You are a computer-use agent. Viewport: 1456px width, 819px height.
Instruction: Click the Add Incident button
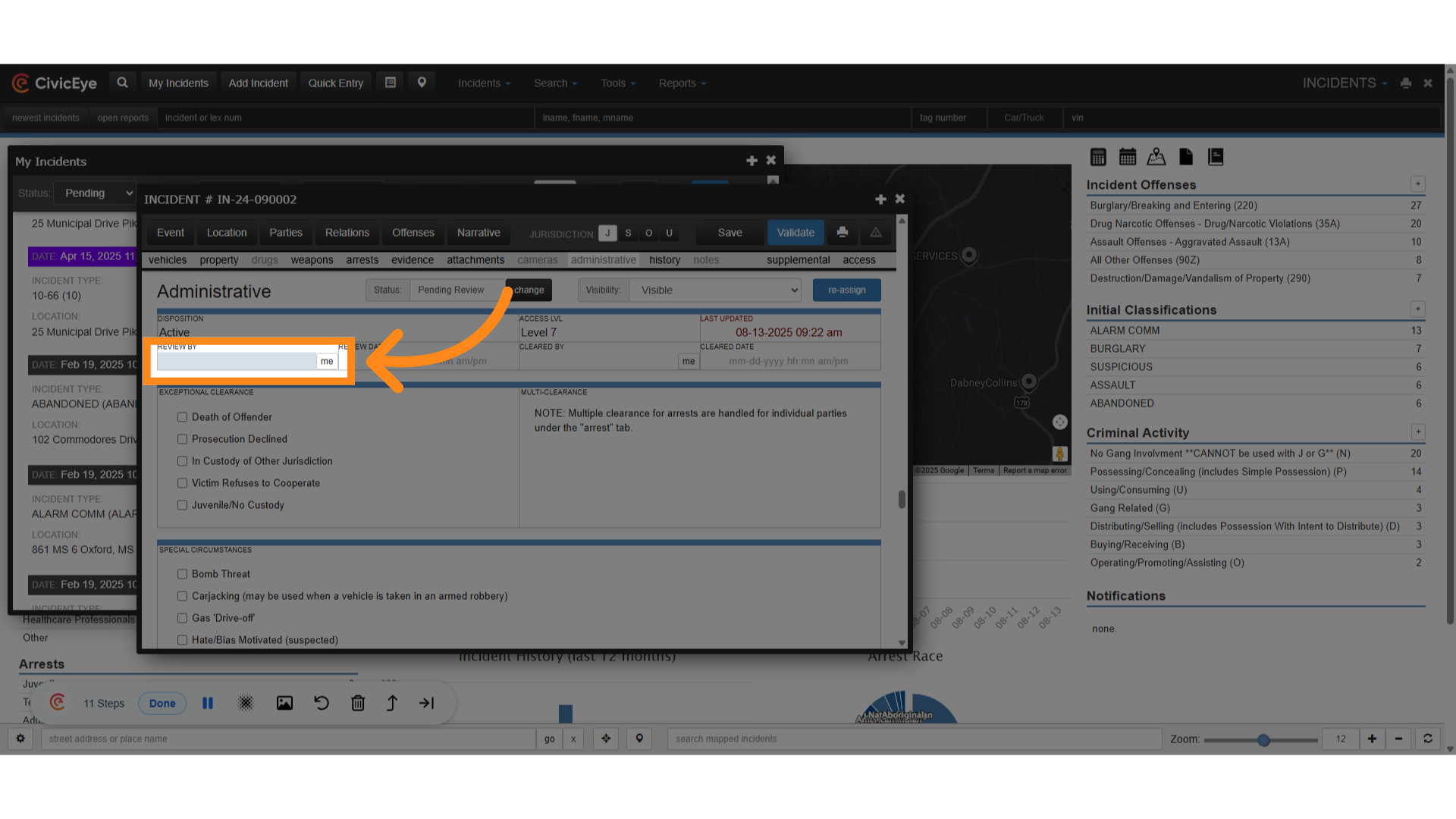point(259,83)
